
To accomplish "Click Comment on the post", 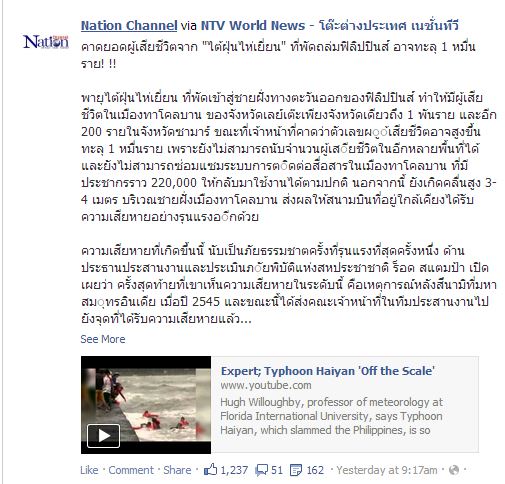I will pyautogui.click(x=131, y=470).
